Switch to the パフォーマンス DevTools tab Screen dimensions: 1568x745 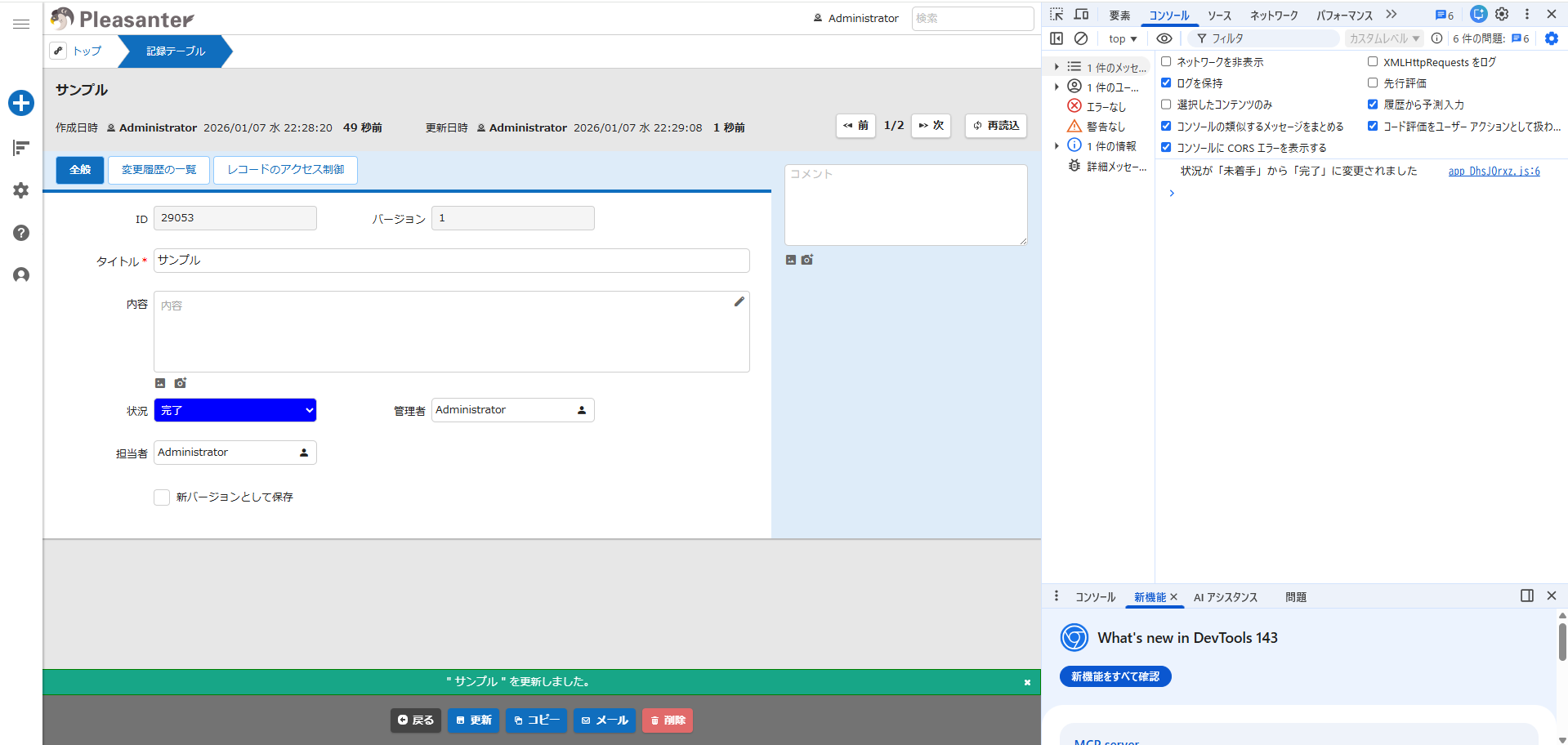pyautogui.click(x=1344, y=16)
